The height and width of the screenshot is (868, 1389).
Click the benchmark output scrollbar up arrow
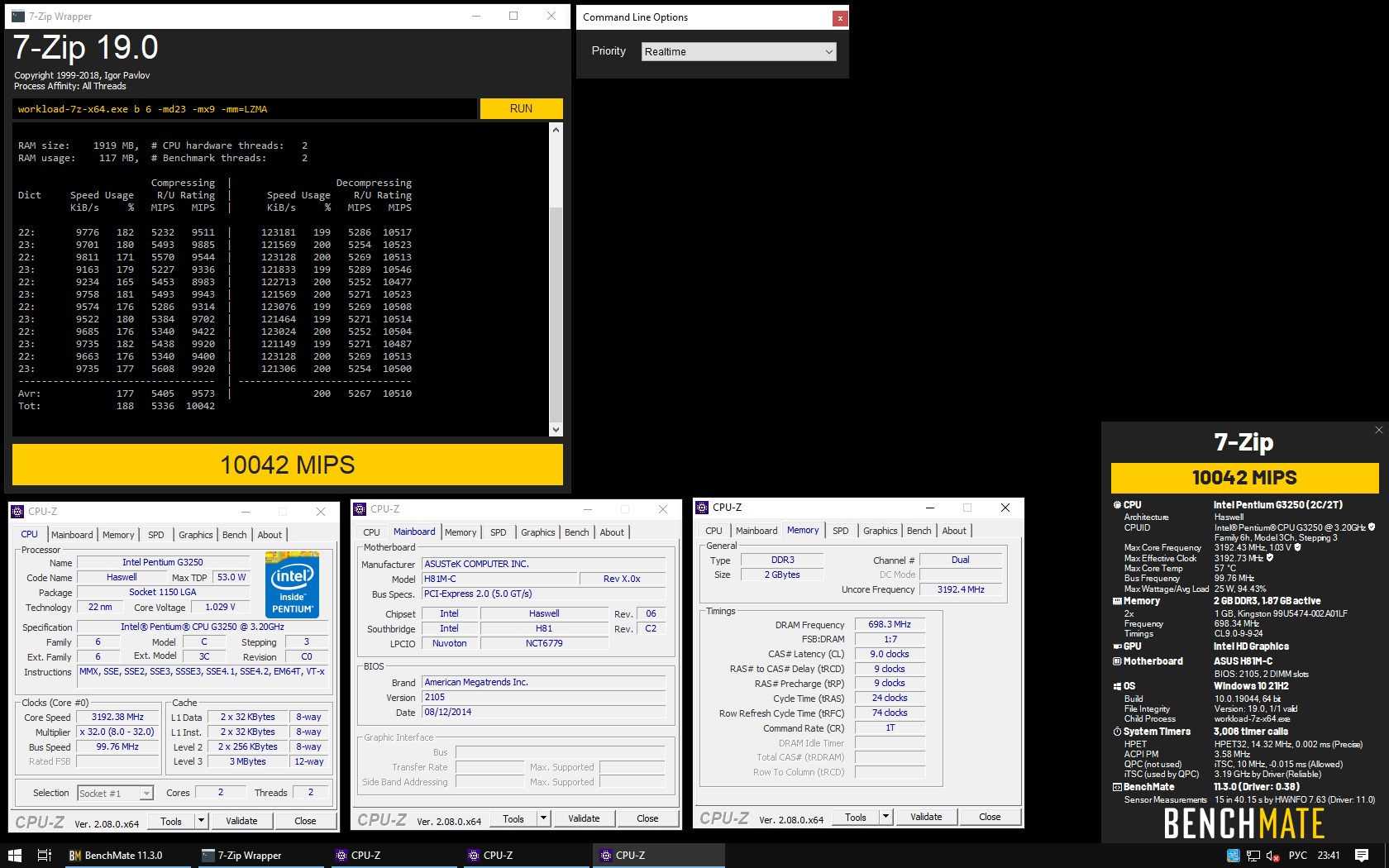point(556,130)
